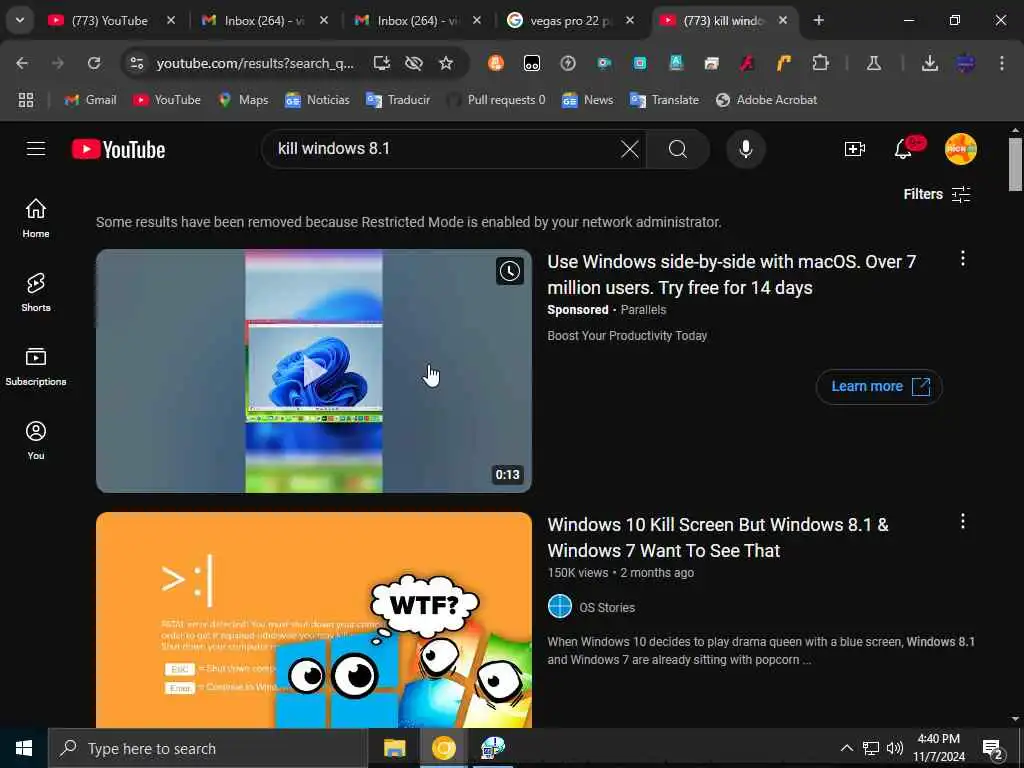Click the magnifier search button
The height and width of the screenshot is (768, 1024).
coord(678,149)
